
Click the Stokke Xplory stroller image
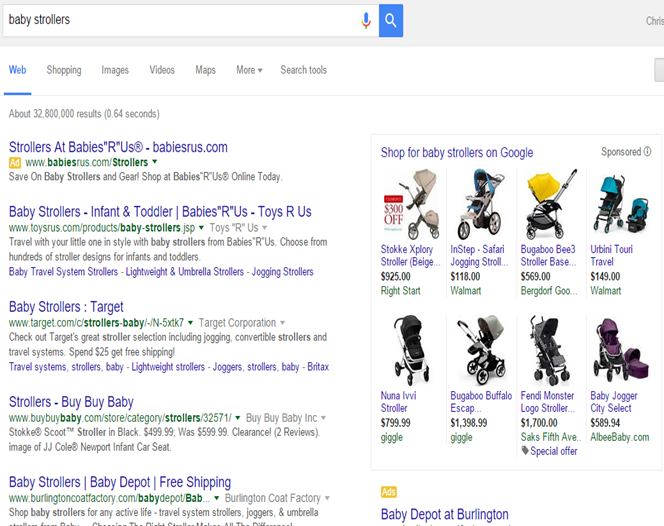[x=412, y=204]
